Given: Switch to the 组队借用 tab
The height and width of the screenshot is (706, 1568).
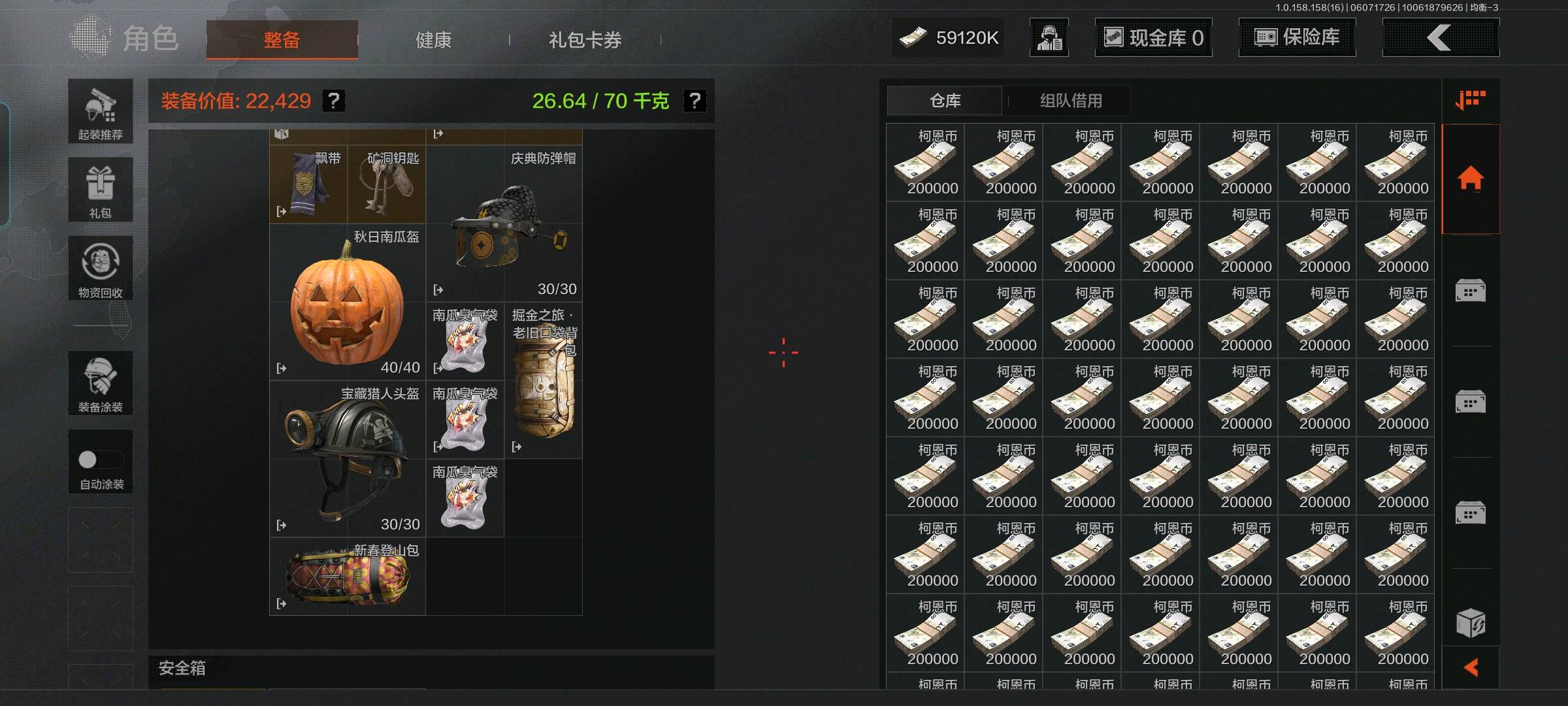Looking at the screenshot, I should [x=1071, y=101].
